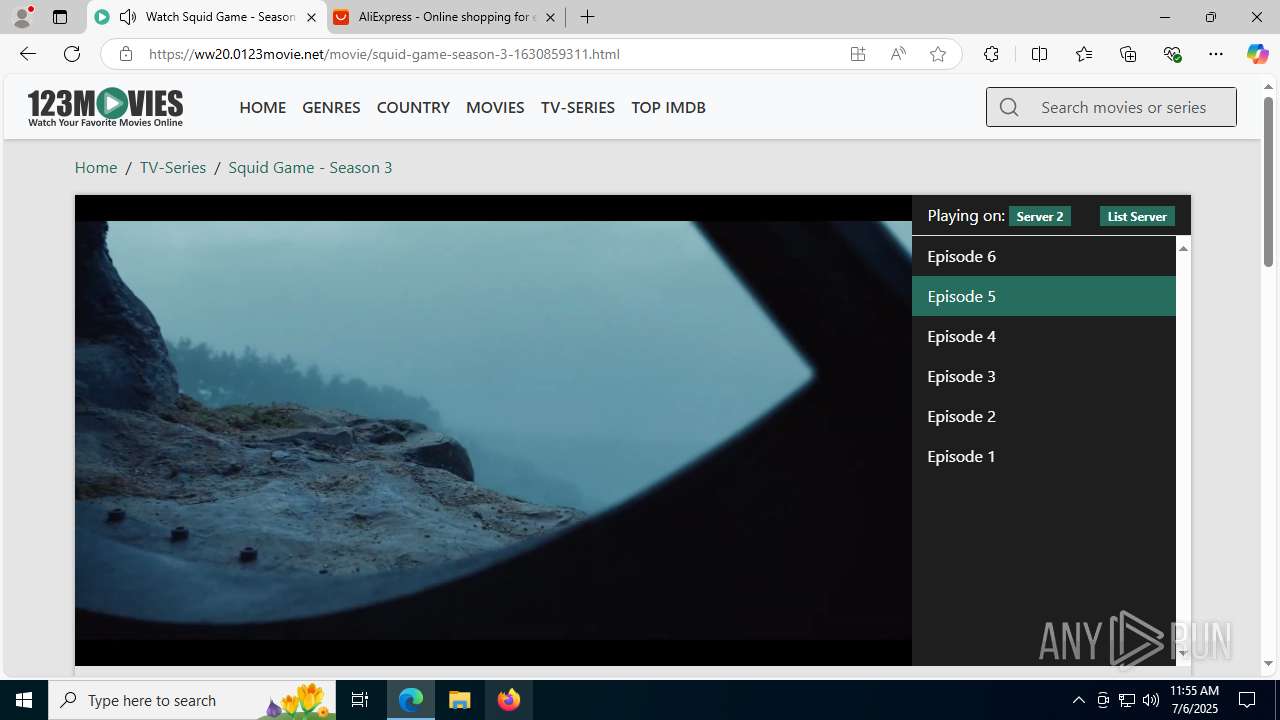View site information lock icon
Viewport: 1280px width, 720px height.
pyautogui.click(x=125, y=54)
